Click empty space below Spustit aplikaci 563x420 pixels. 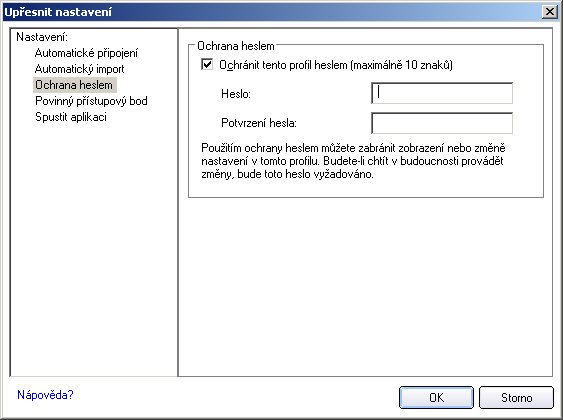point(93,248)
